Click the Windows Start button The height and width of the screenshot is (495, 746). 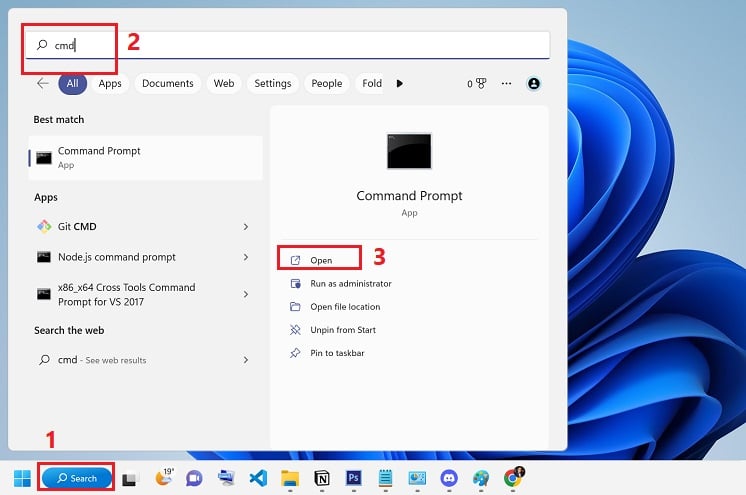22,478
